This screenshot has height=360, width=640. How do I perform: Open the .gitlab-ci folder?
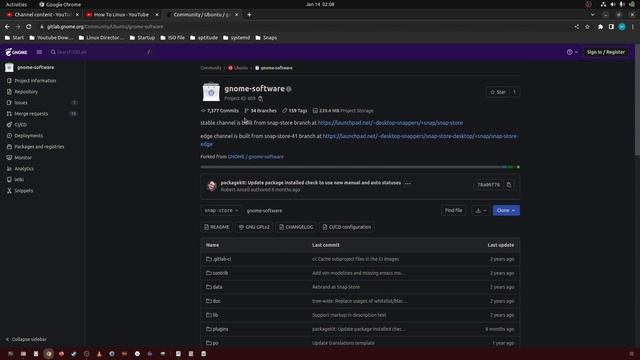click(219, 259)
